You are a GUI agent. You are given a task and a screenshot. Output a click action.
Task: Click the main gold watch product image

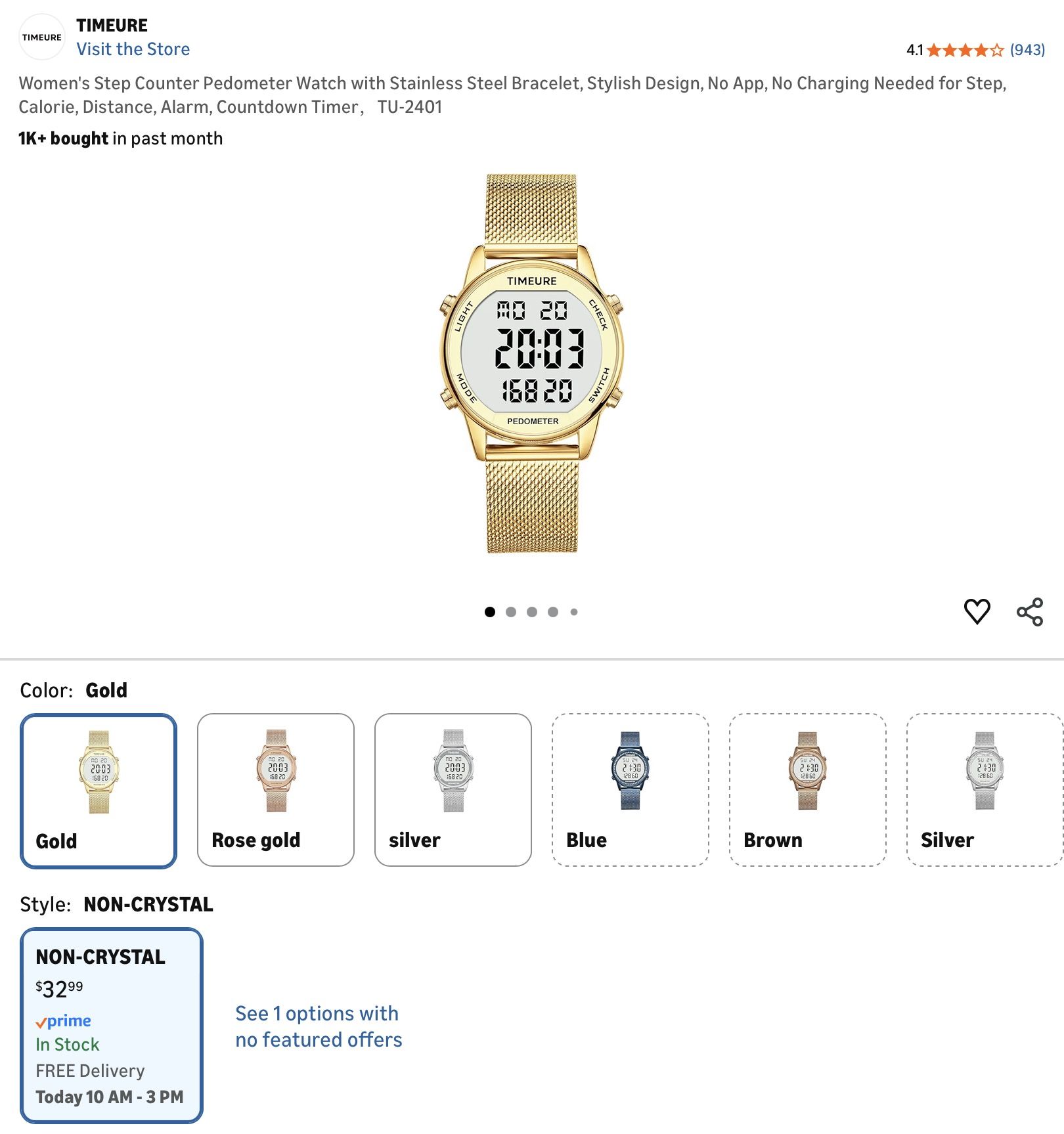pyautogui.click(x=531, y=363)
